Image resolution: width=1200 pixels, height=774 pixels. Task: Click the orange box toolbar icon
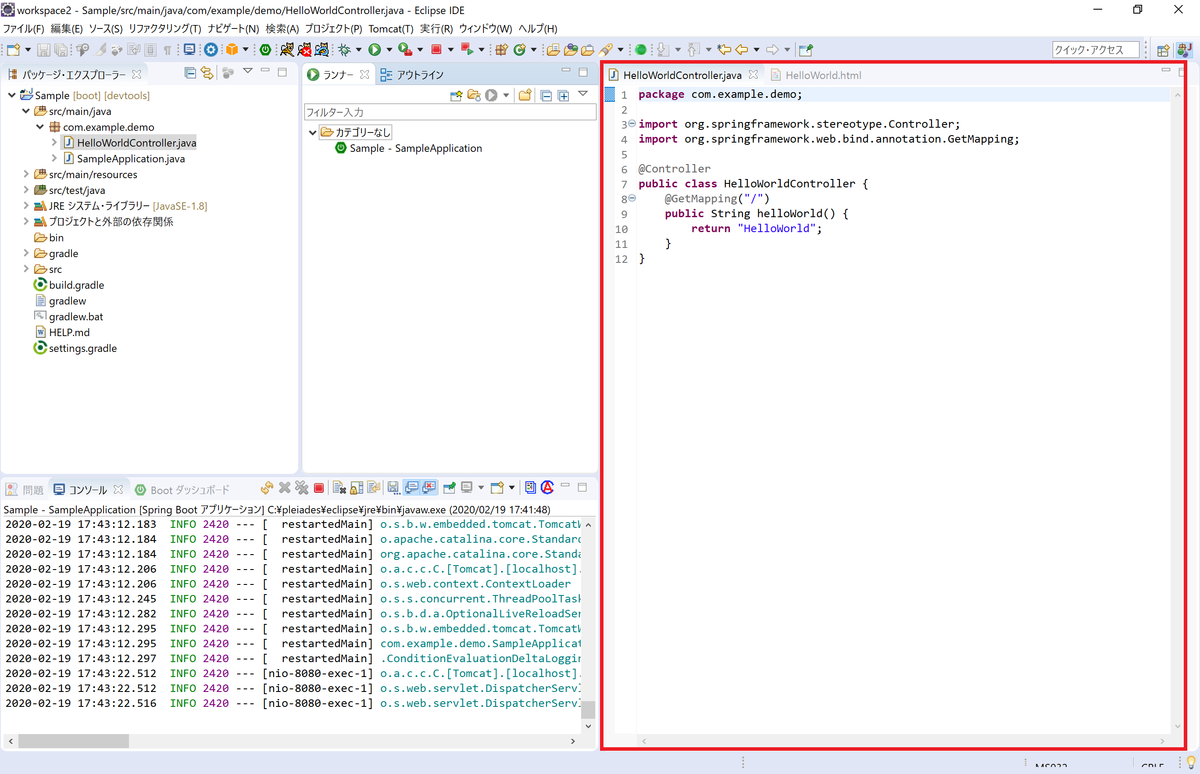(x=231, y=49)
